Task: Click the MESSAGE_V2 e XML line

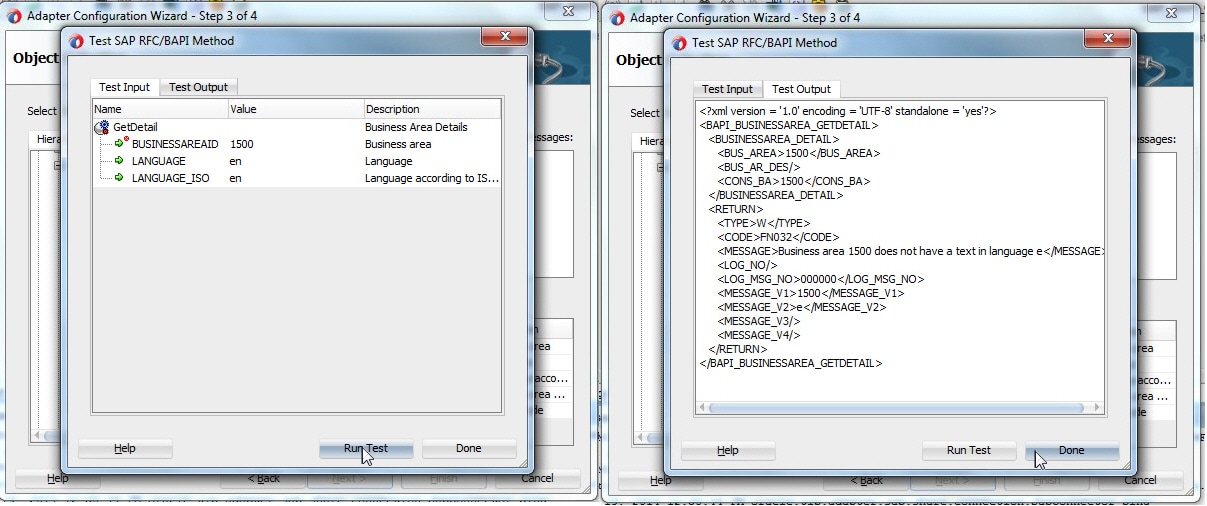Action: pos(802,307)
